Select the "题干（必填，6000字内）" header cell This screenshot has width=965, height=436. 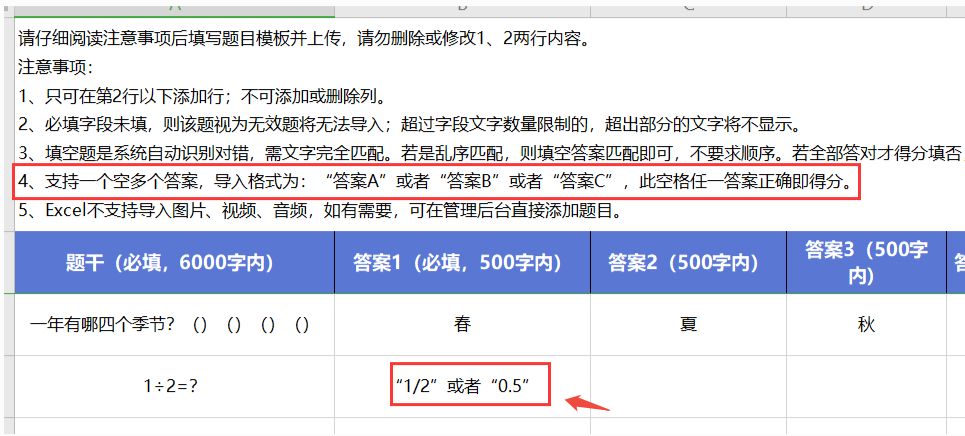[175, 263]
